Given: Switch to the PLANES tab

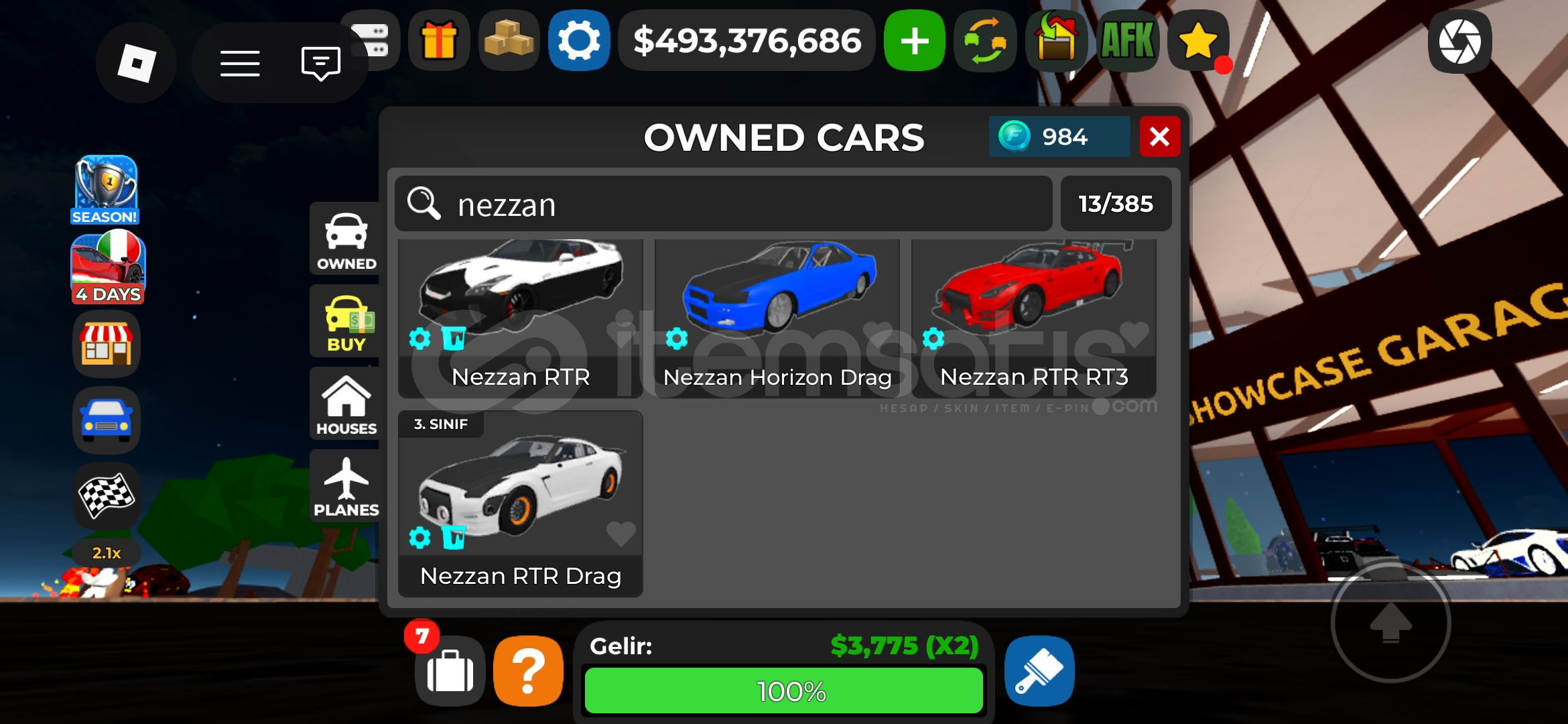Looking at the screenshot, I should pyautogui.click(x=346, y=487).
